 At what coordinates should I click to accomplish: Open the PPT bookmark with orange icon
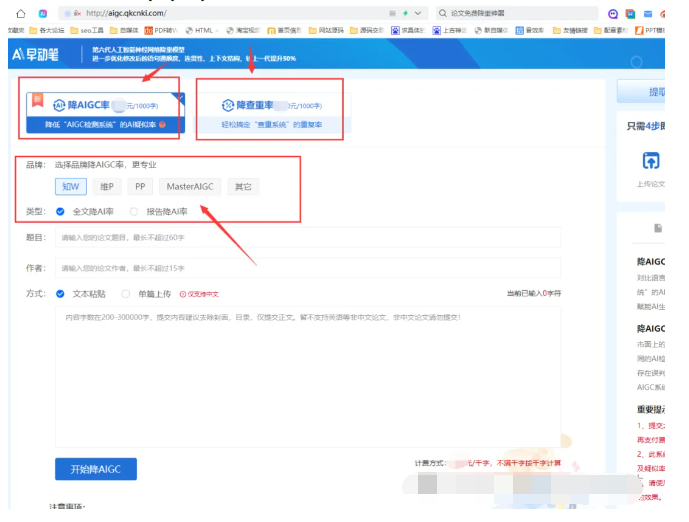tap(650, 30)
